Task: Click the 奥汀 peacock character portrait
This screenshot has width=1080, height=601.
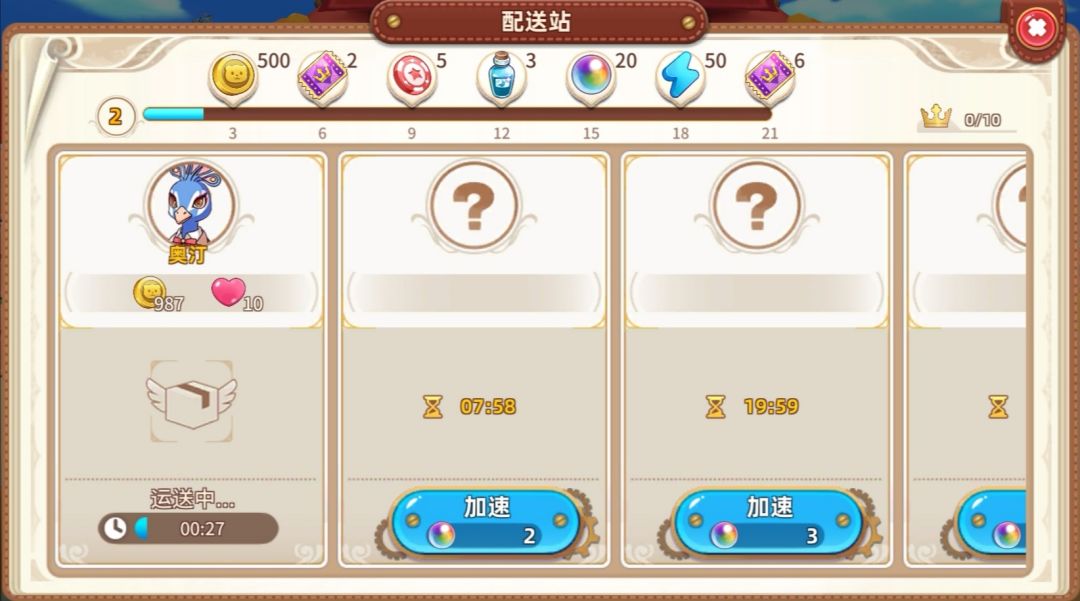Action: pos(191,204)
